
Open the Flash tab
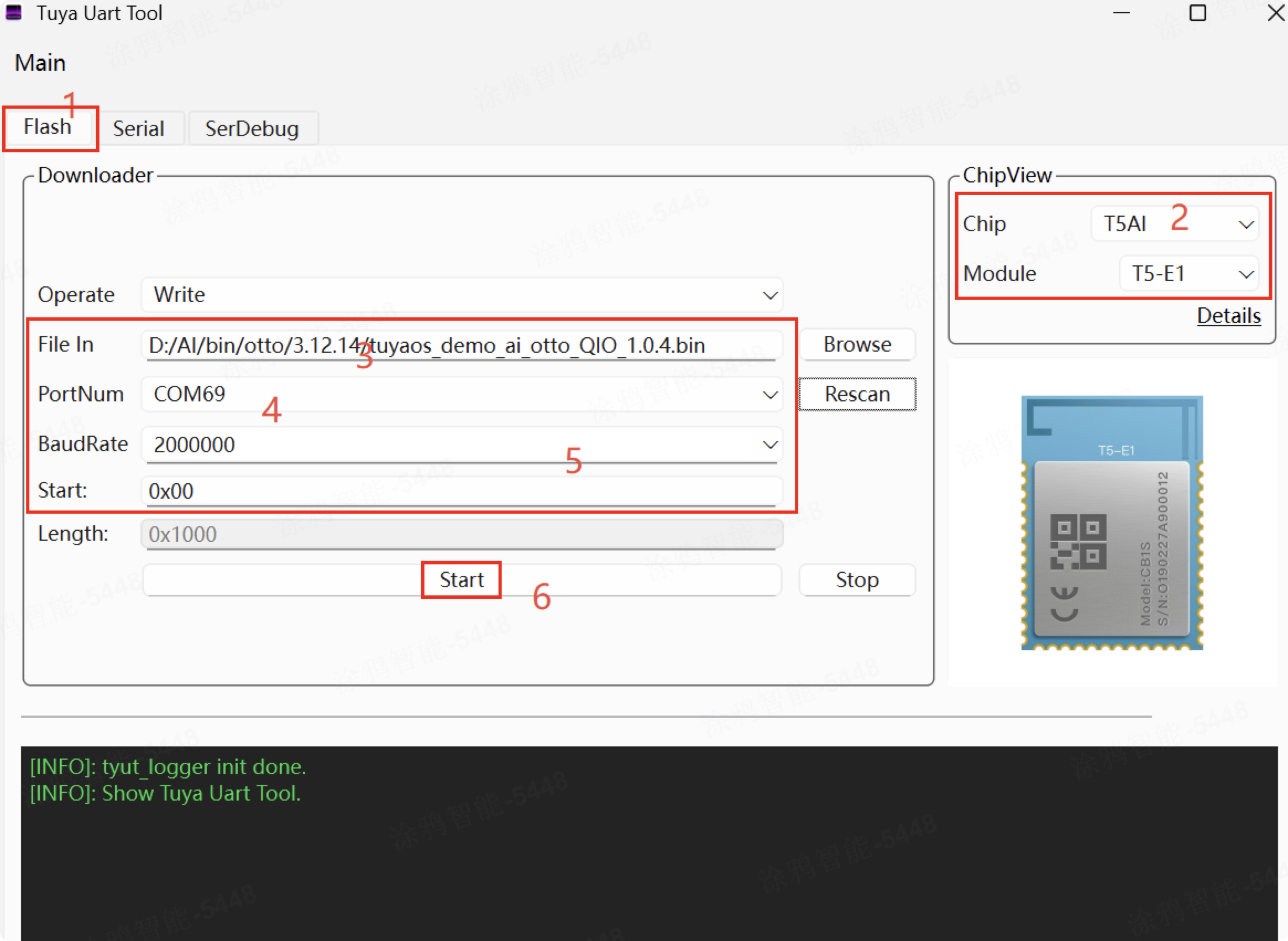tap(49, 127)
